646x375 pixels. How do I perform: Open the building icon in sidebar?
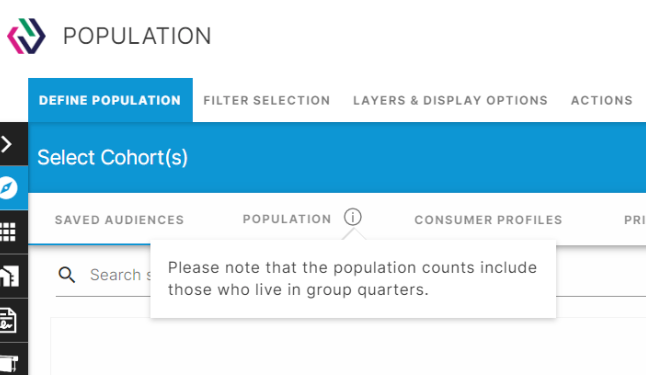[9, 276]
